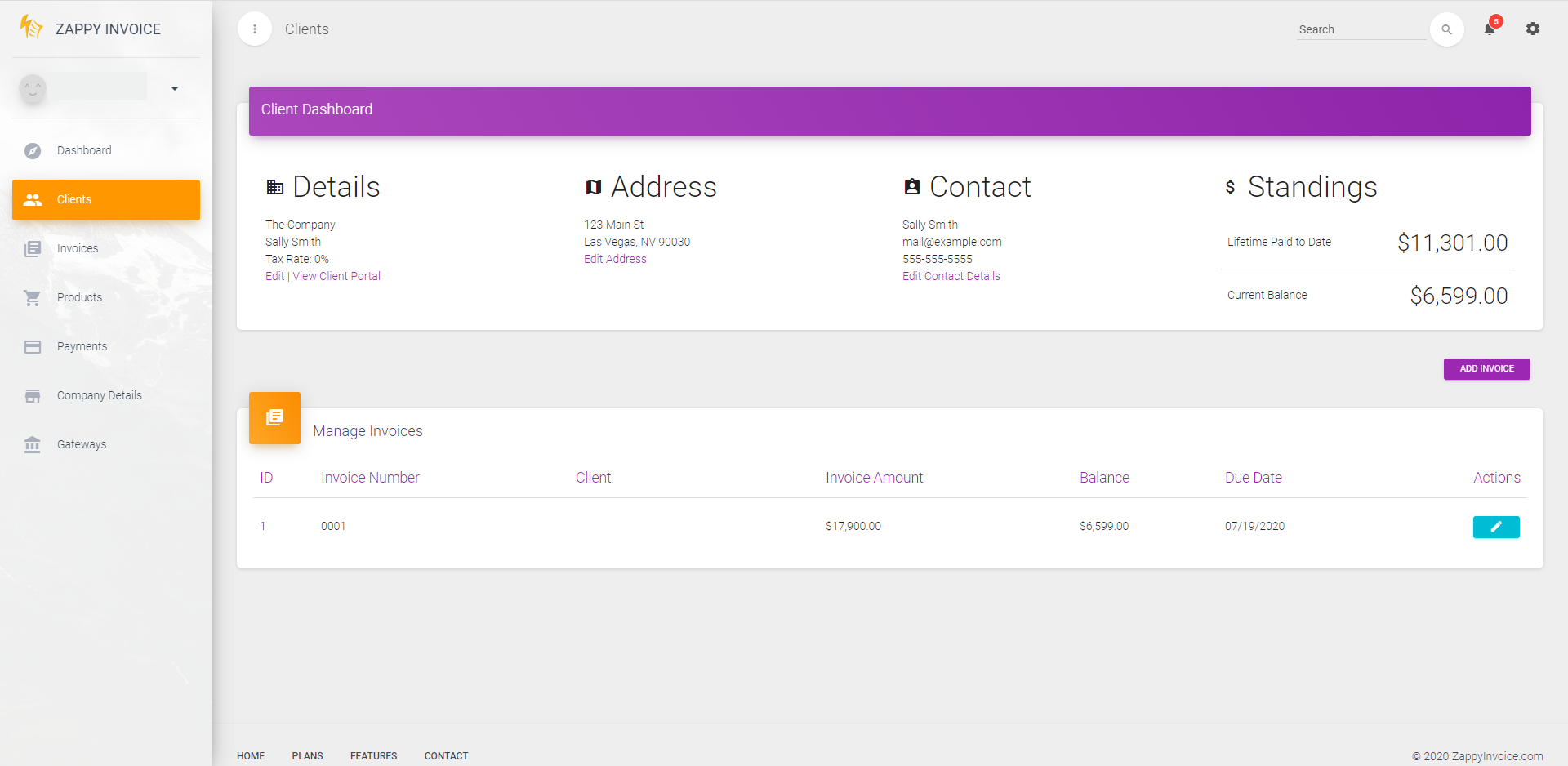Navigate to Gateways section
This screenshot has width=1568, height=766.
pos(82,444)
